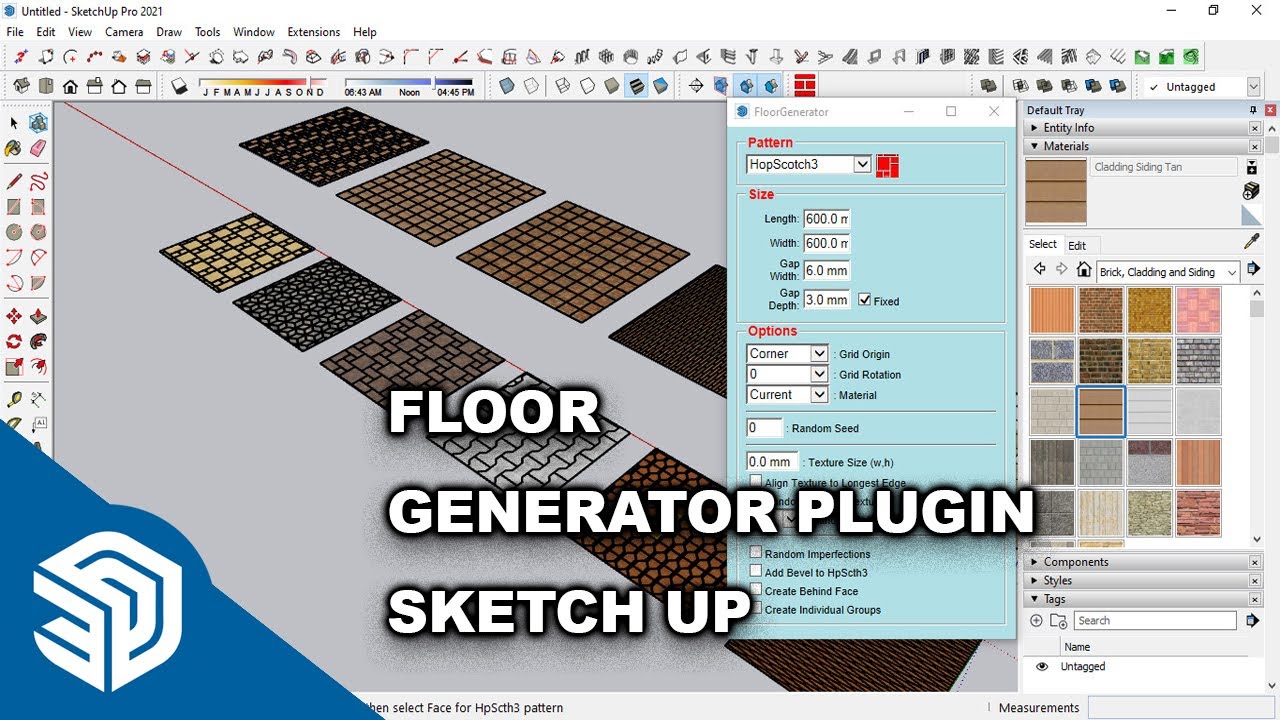Activate the pink Eraser tool

(38, 148)
